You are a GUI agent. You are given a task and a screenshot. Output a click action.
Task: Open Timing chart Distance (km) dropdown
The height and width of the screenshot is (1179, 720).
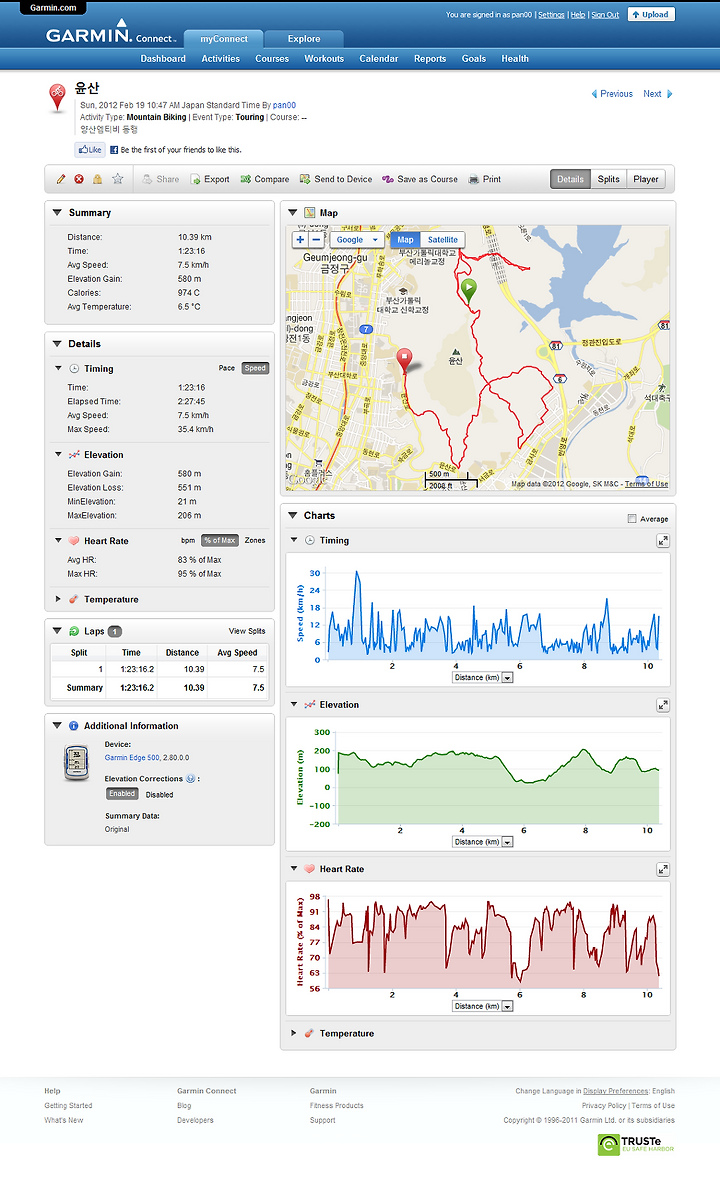[x=483, y=677]
